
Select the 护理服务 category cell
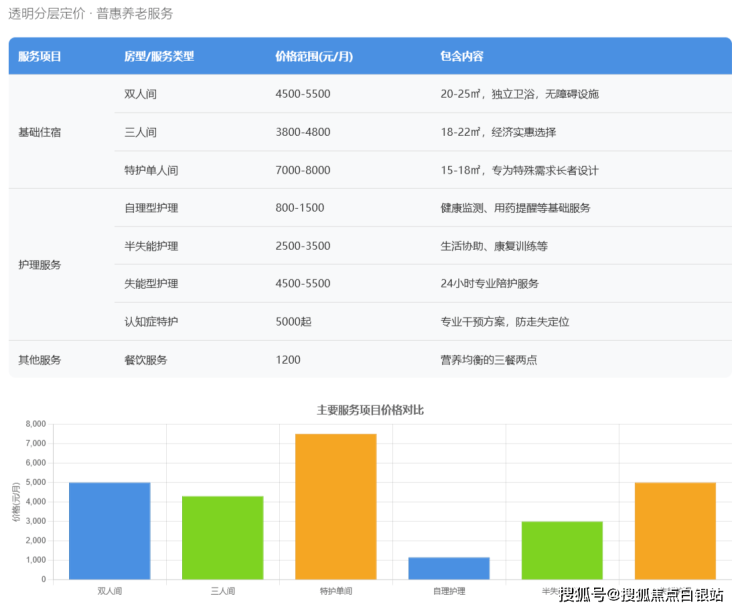[40, 265]
